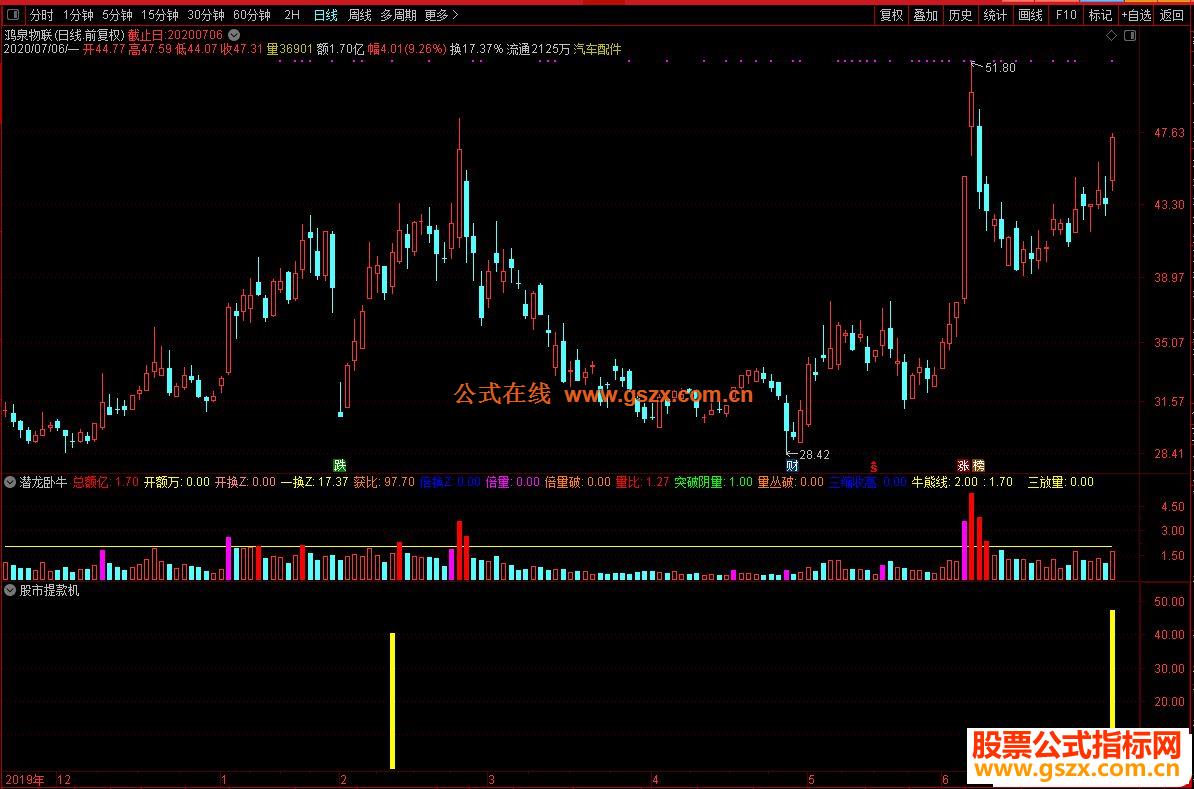Click the tallest red volume bar in June
The image size is (1194, 789).
972,536
